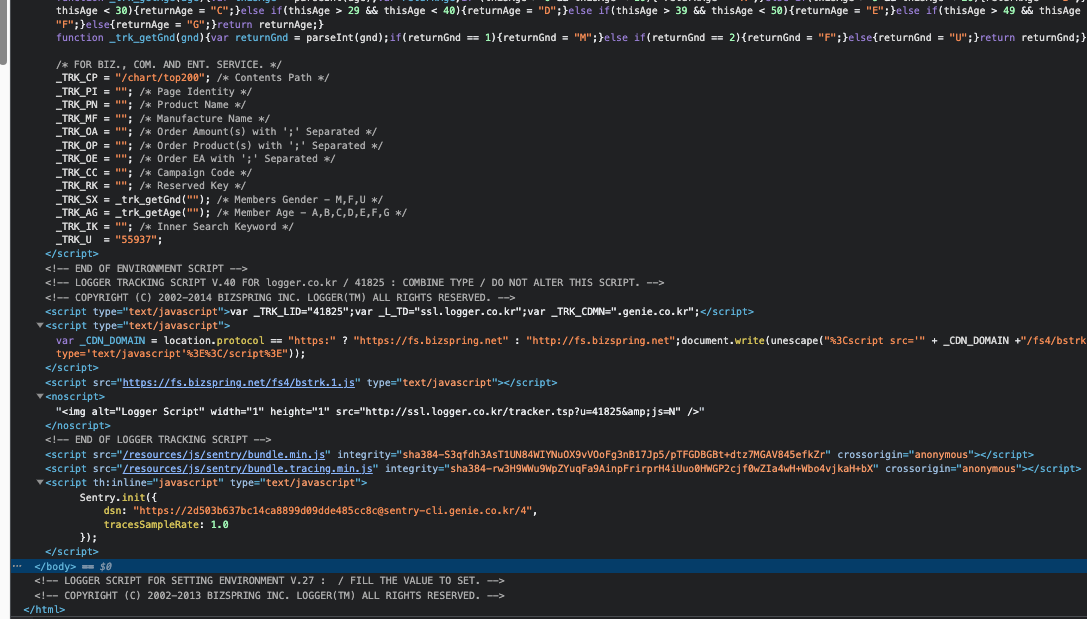This screenshot has width=1087, height=619.
Task: Click the _TRK_U = "55937" line
Action: tap(109, 240)
